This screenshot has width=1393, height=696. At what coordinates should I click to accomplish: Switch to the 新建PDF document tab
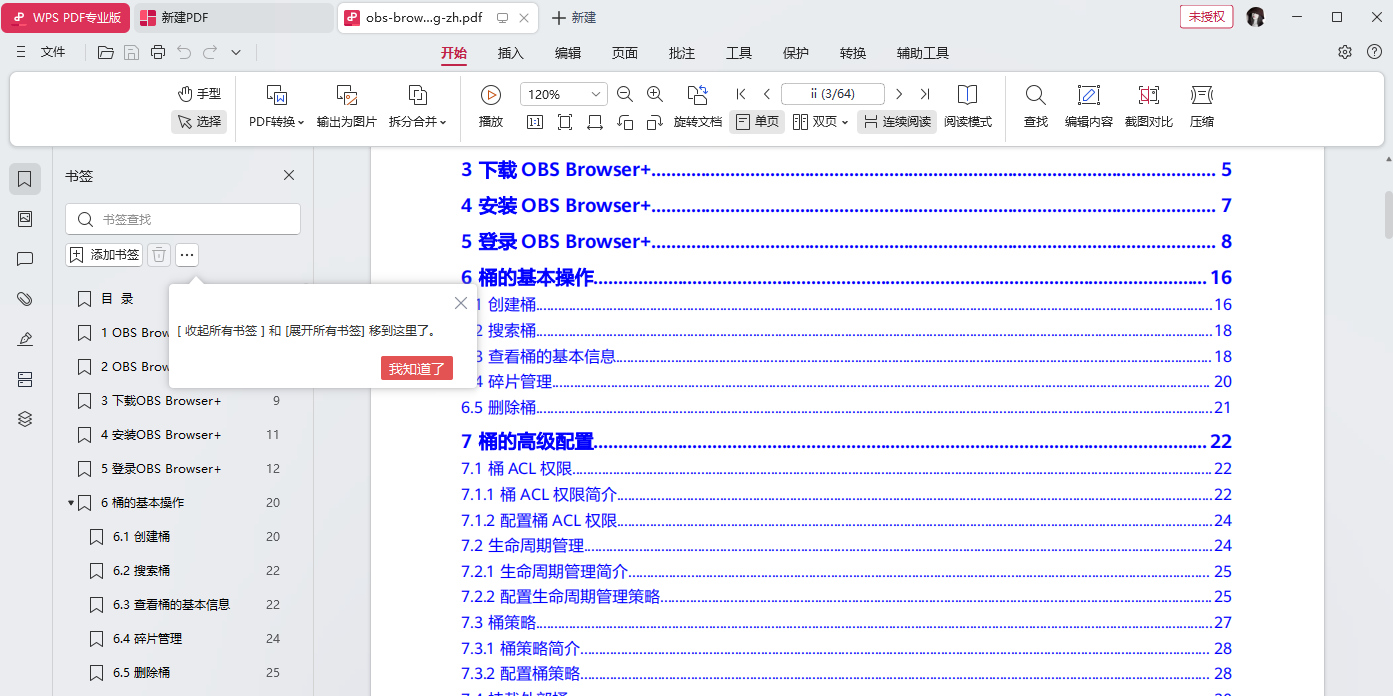pos(233,17)
